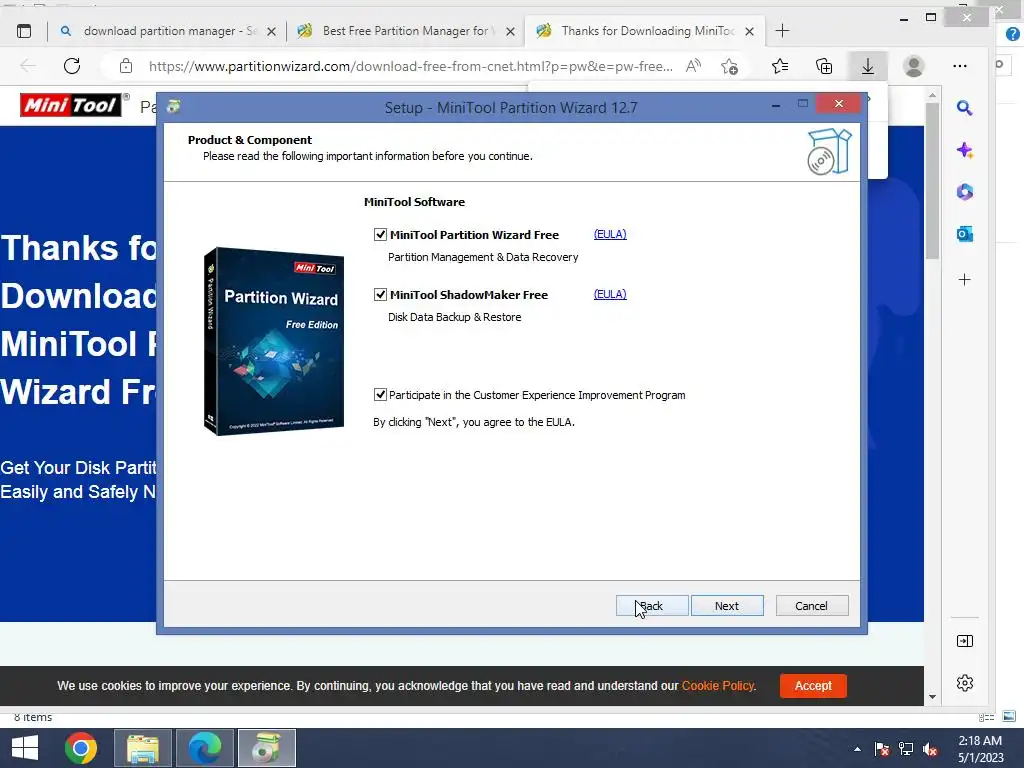Toggle Customer Experience Improvement Program checkbox
Viewport: 1024px width, 768px height.
380,394
